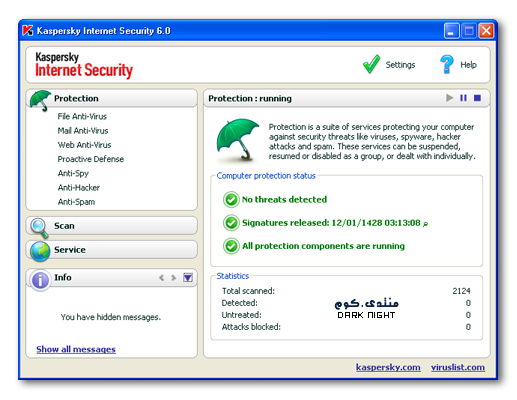
Task: Click the Signatures released status line
Action: (335, 223)
